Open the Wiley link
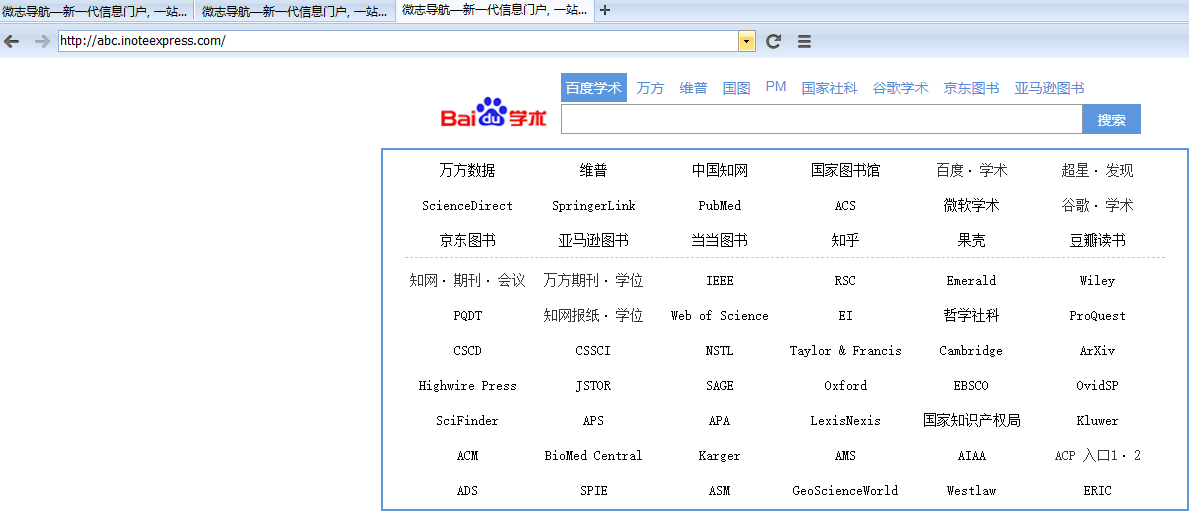Screen dimensions: 1189x518 [1097, 281]
